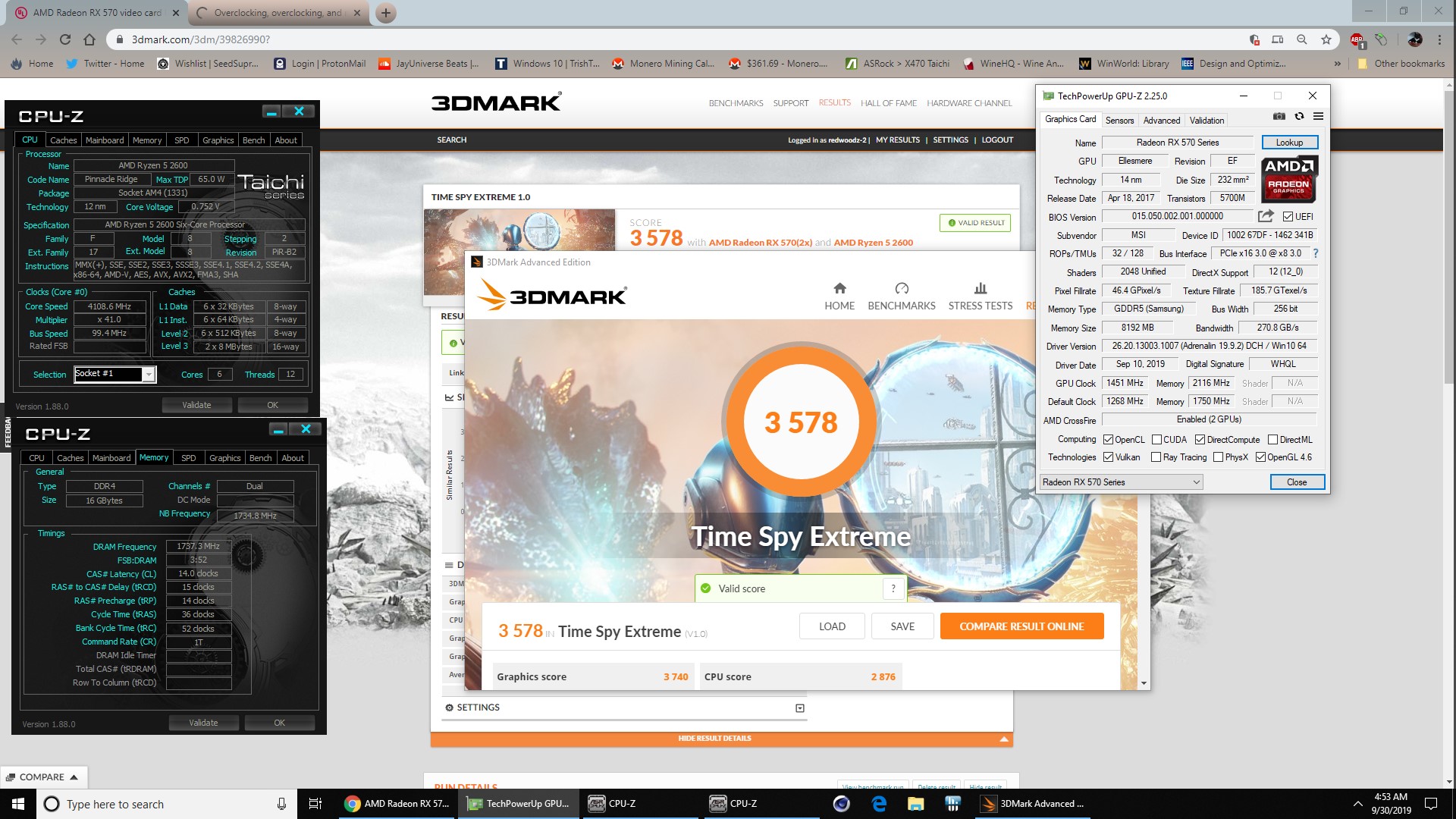Take a GPU-Z screenshot with camera icon

click(1279, 116)
